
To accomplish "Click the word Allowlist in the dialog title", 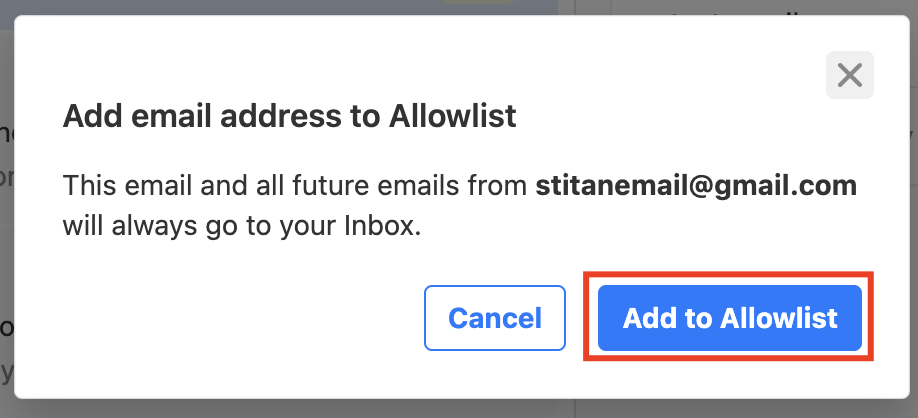I will 453,116.
